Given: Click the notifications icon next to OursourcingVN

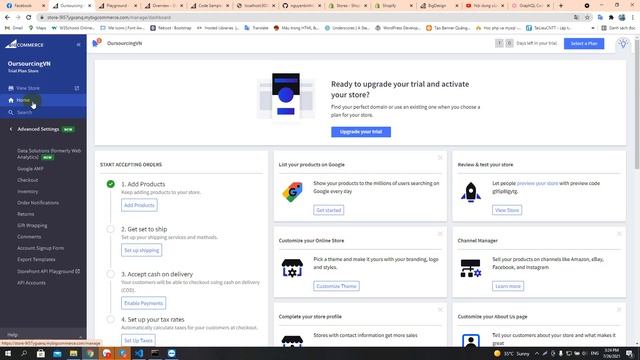Looking at the screenshot, I should [96, 43].
